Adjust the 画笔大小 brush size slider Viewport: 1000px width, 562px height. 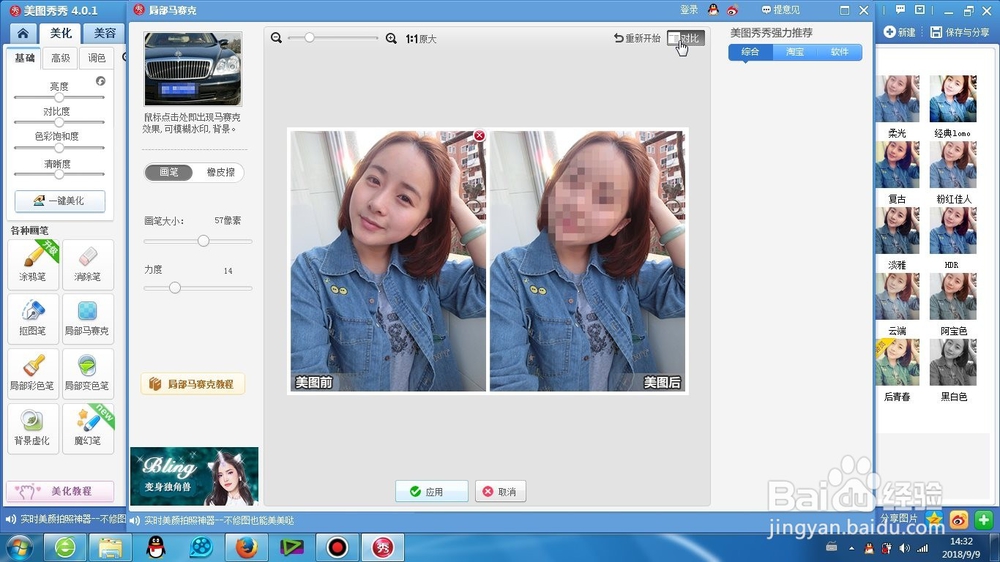pyautogui.click(x=203, y=241)
